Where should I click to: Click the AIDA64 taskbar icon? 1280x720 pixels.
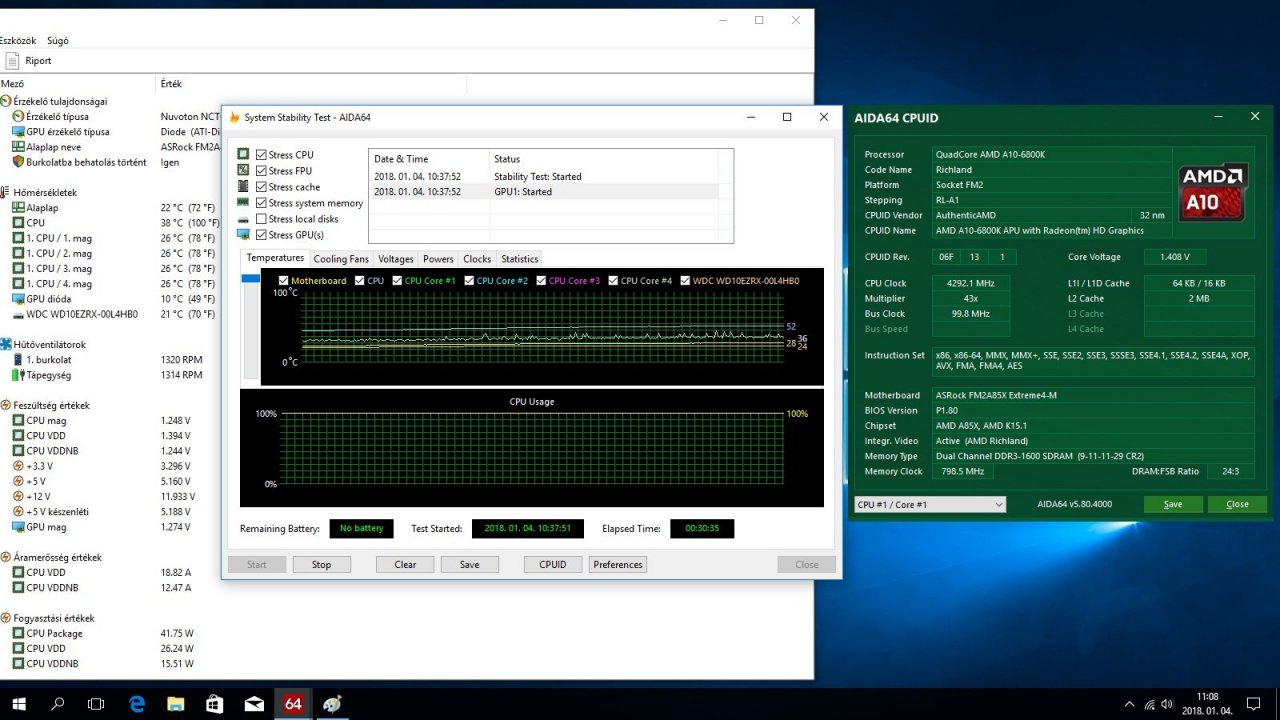[293, 704]
